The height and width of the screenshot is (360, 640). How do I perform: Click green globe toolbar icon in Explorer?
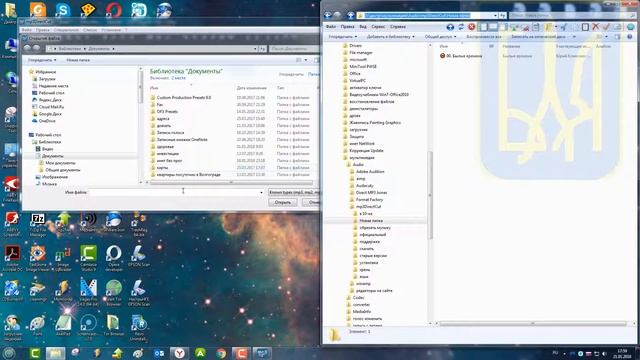630,27
